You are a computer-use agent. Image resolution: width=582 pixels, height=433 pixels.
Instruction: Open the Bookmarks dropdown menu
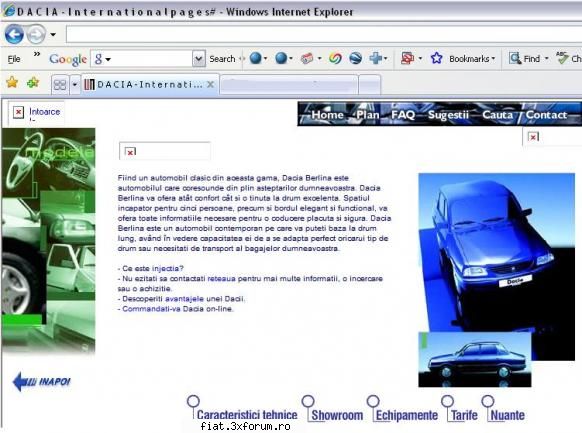point(472,59)
